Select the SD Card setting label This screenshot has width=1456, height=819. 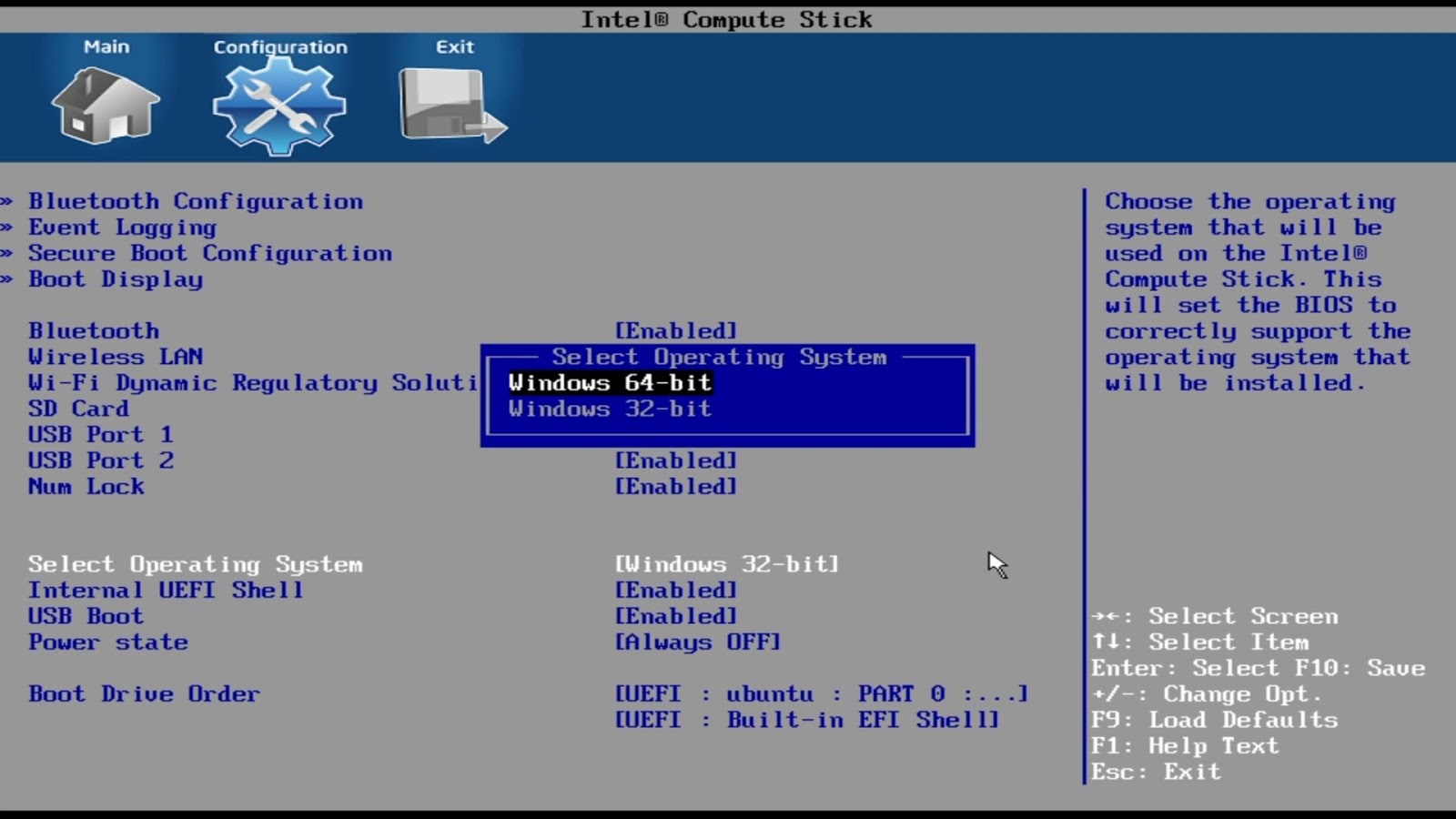[x=78, y=409]
